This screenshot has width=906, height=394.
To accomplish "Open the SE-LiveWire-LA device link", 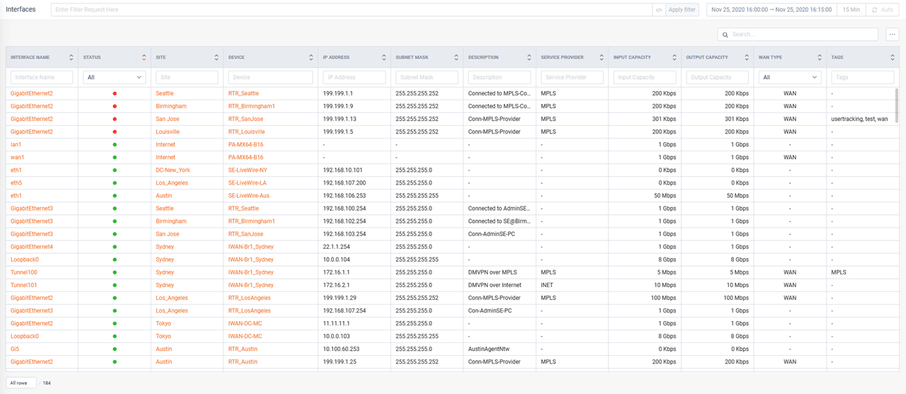I will coord(247,183).
